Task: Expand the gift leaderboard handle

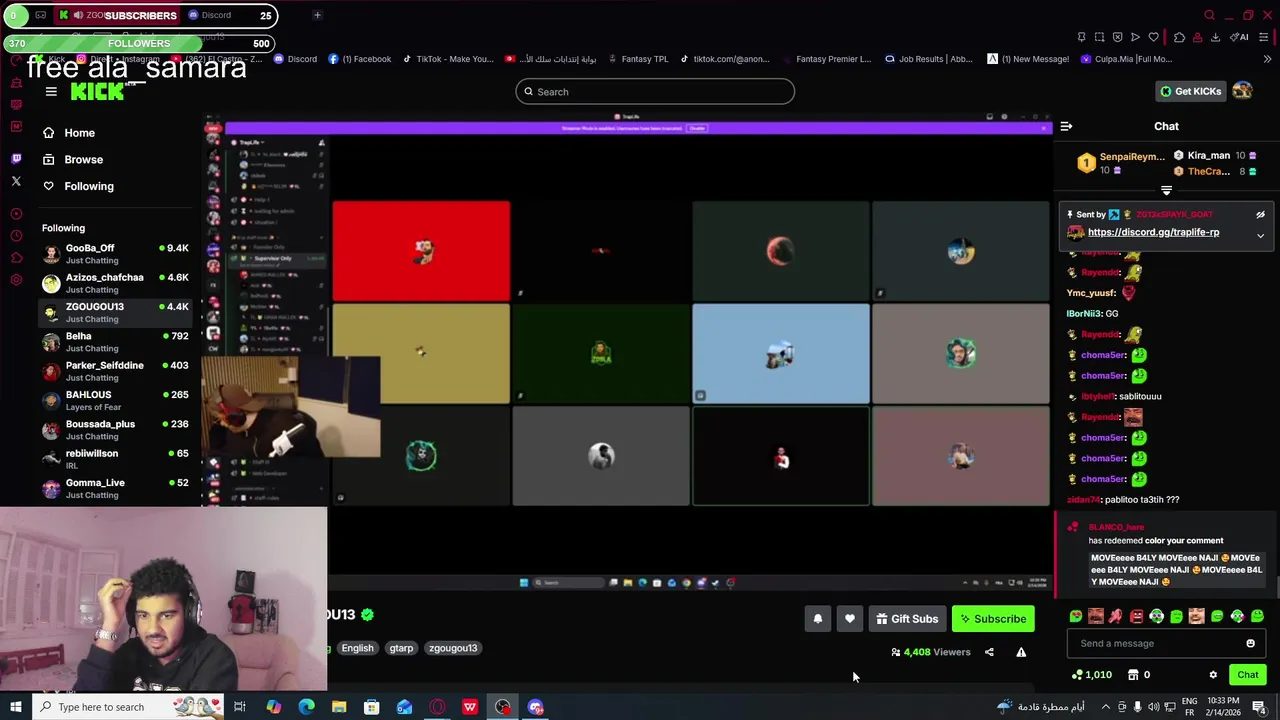Action: [x=1166, y=190]
